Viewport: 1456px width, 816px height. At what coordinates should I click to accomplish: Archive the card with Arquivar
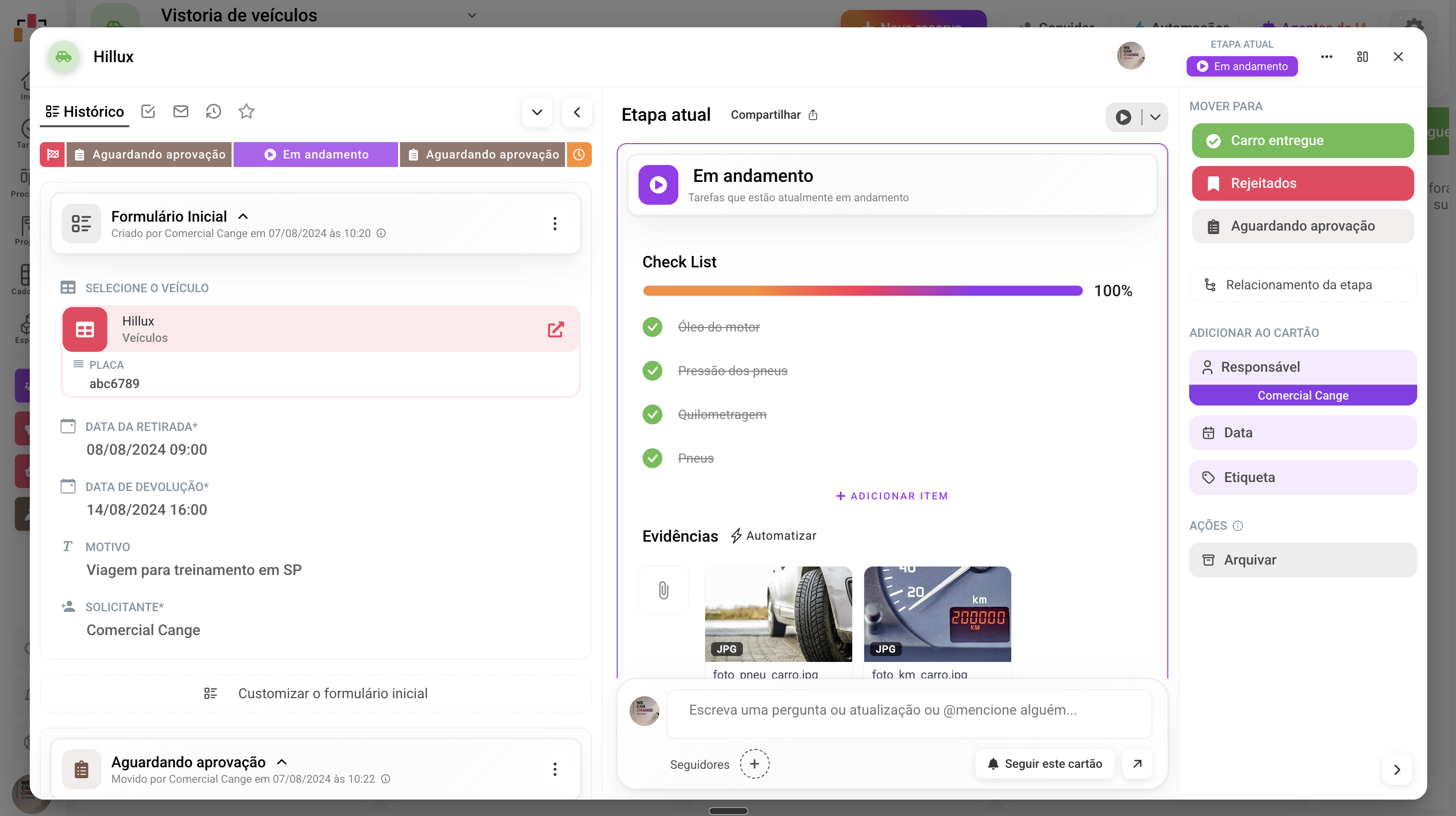coord(1303,560)
